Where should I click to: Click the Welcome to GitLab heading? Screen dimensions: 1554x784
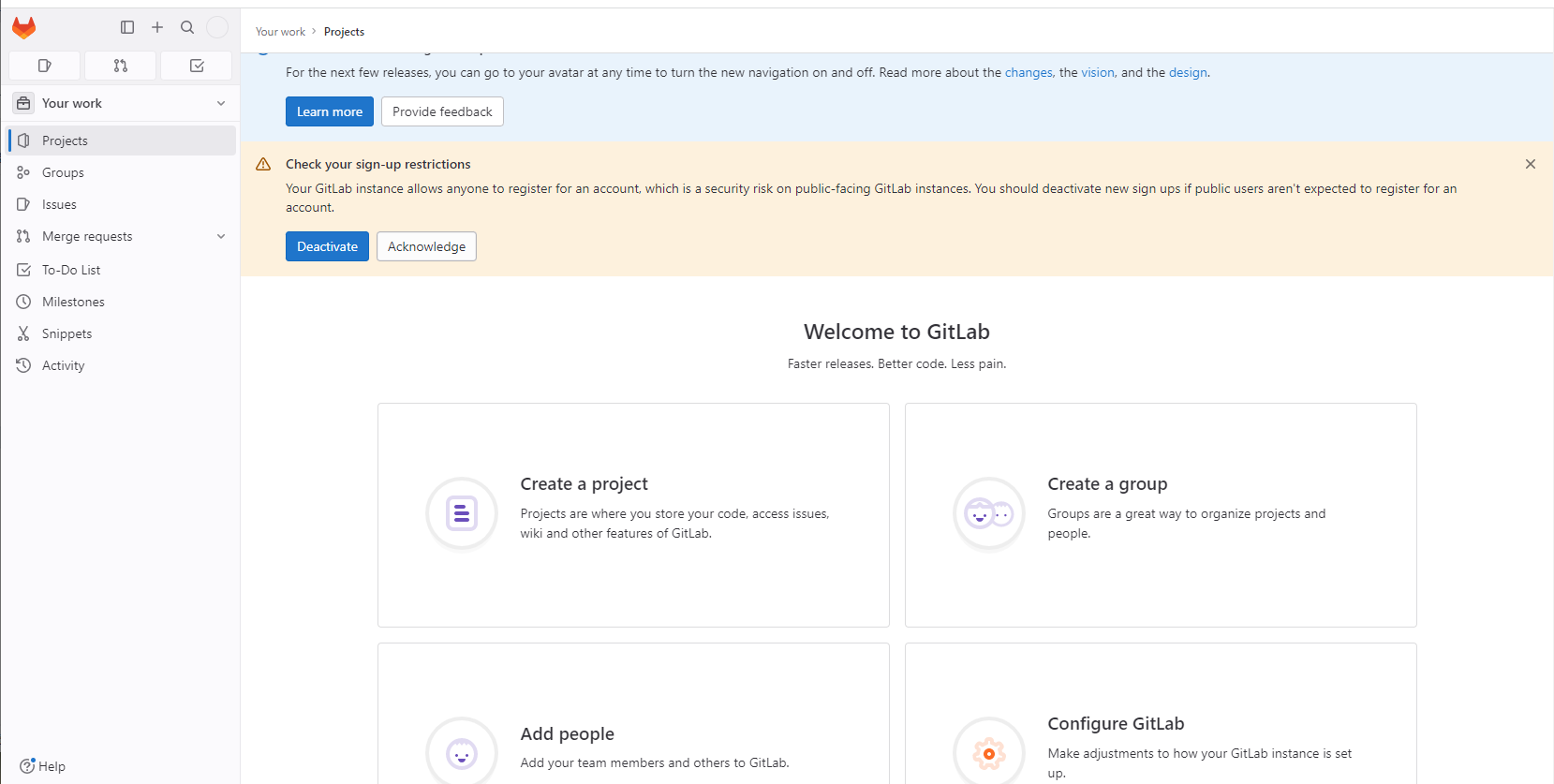click(896, 332)
